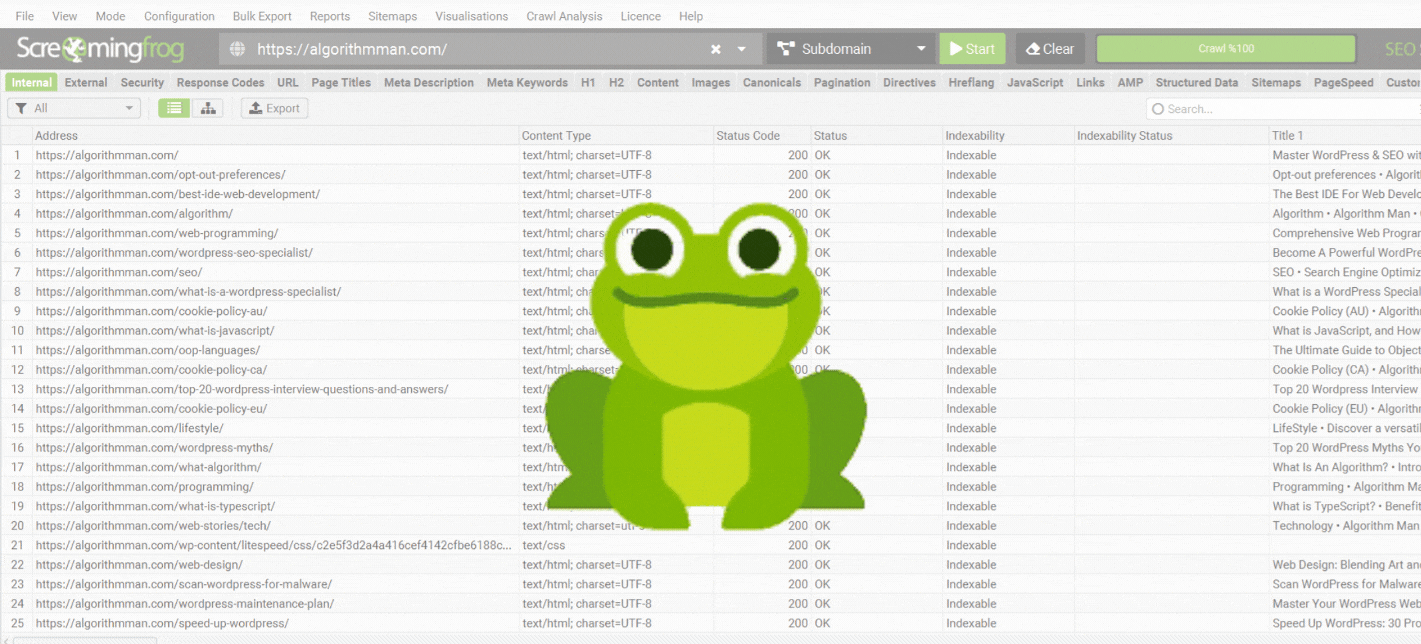Screen dimensions: 1421x644
Task: Clear the crawl data
Action: [1050, 49]
